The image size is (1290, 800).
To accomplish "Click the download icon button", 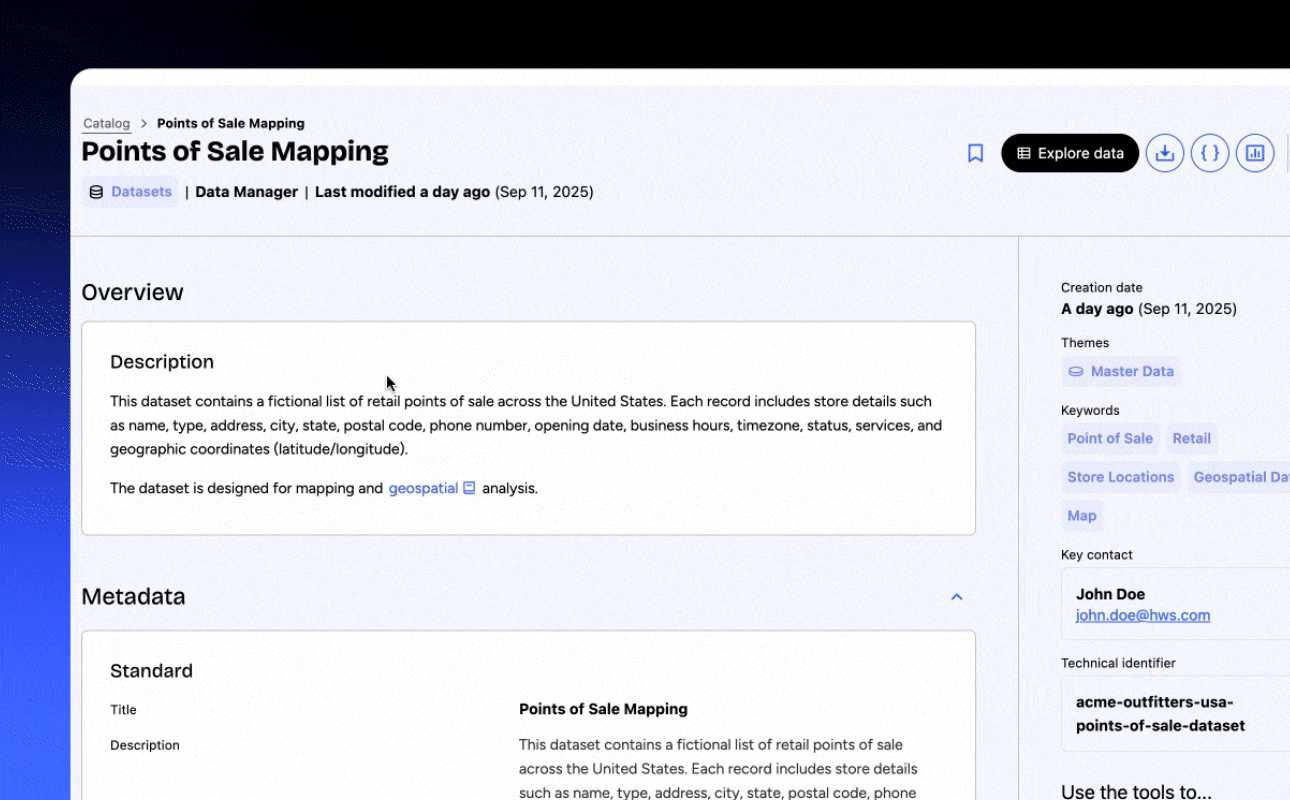I will [1164, 153].
